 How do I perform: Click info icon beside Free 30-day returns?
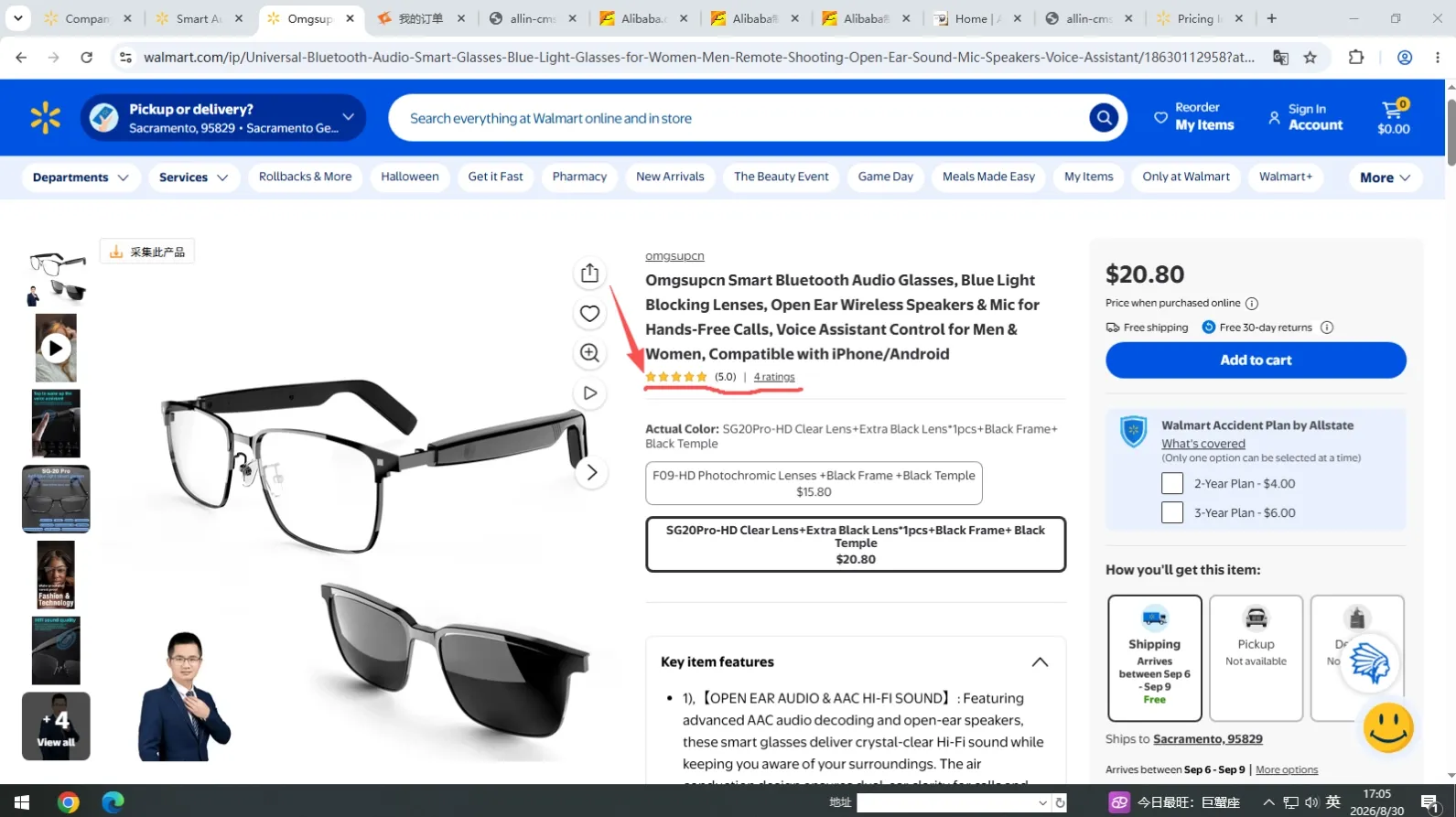pyautogui.click(x=1327, y=328)
